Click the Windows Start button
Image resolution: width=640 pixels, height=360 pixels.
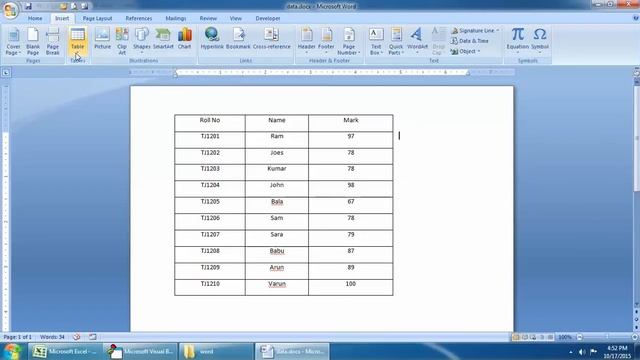tap(12, 351)
